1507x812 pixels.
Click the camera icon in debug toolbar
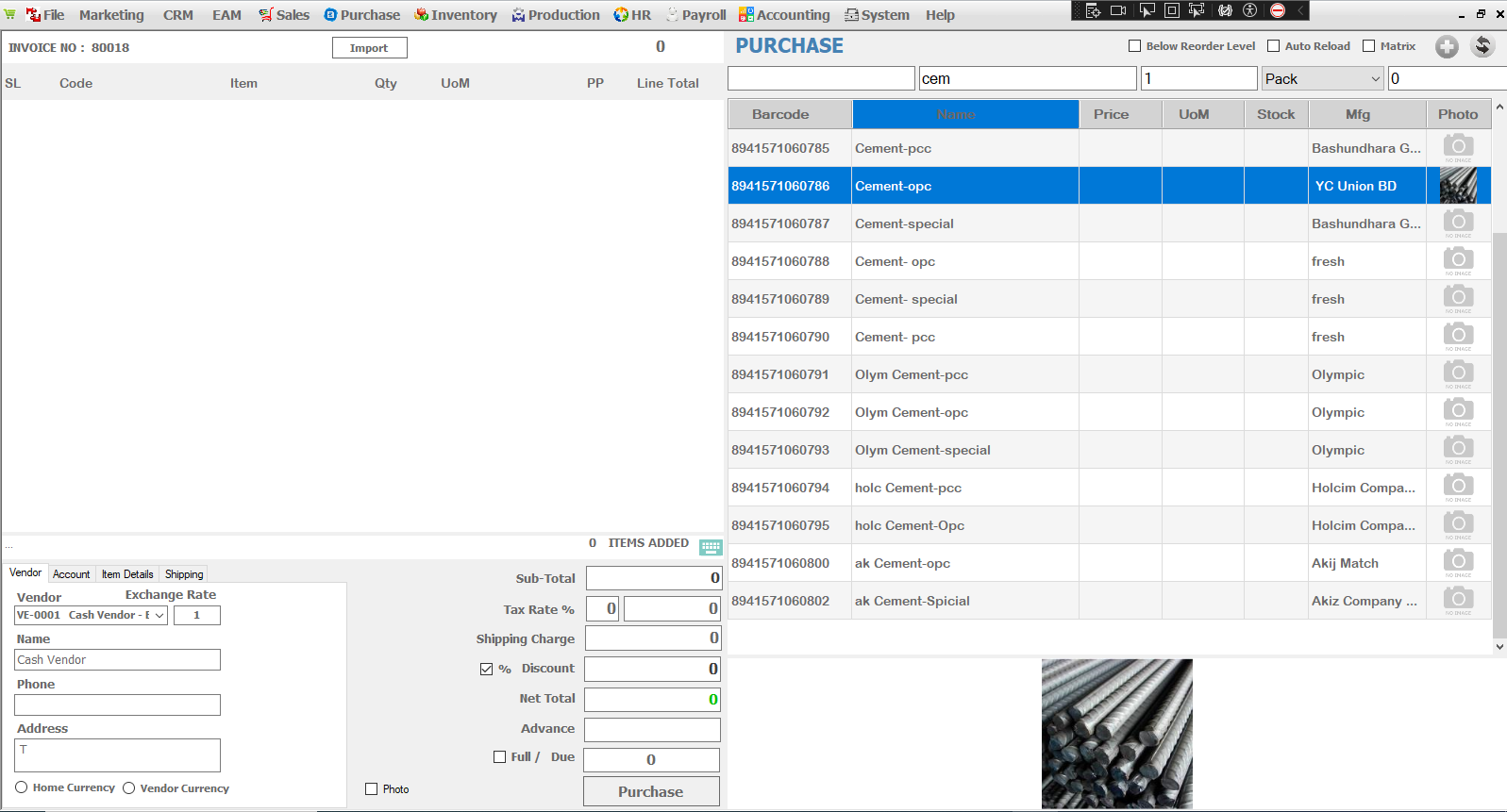pos(1118,10)
